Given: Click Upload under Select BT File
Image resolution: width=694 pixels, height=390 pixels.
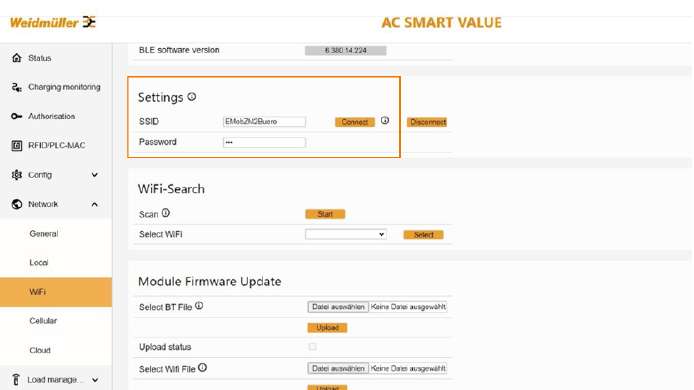Looking at the screenshot, I should 327,328.
